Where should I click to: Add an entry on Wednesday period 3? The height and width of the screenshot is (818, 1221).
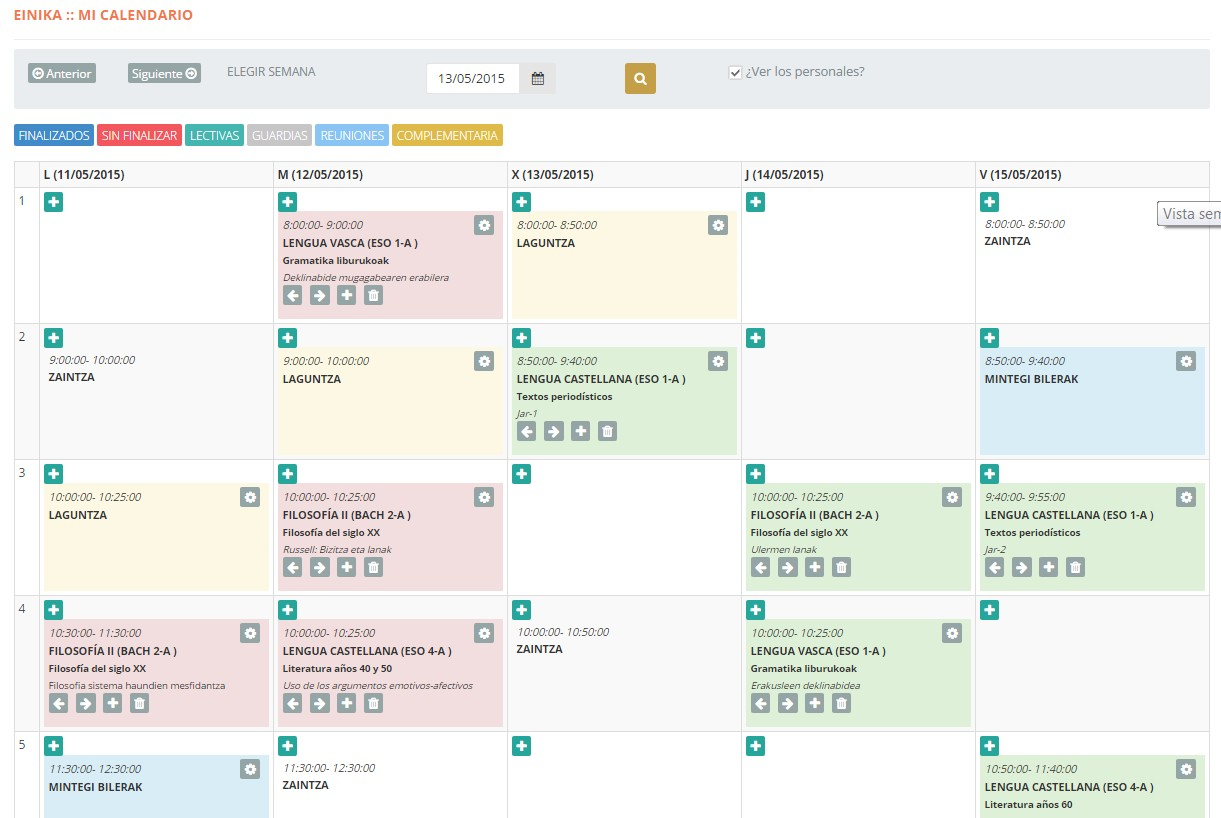pos(522,474)
